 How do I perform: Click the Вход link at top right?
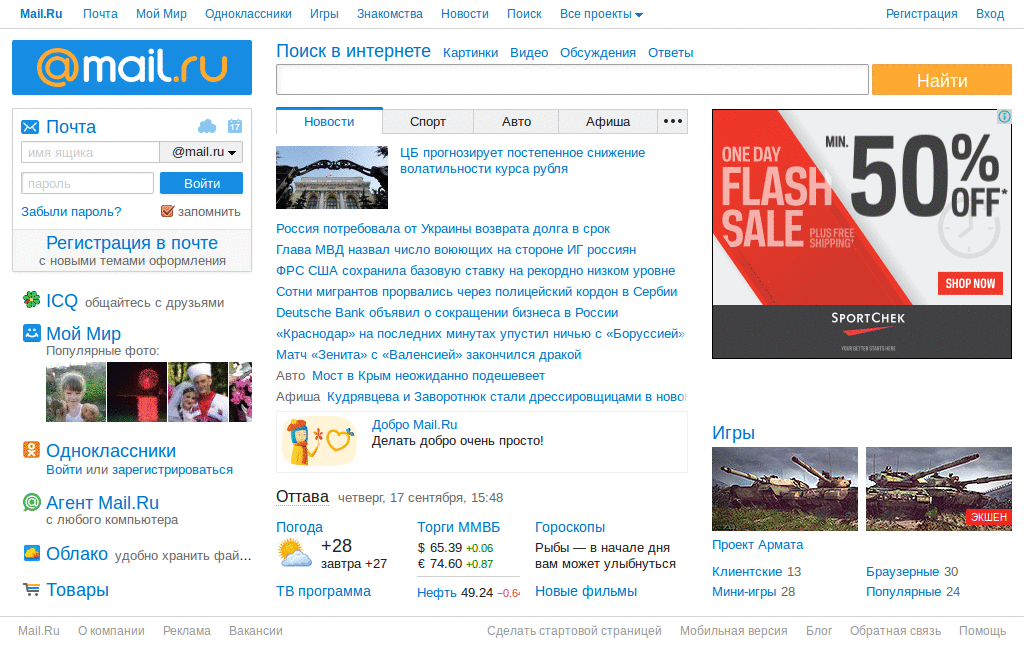[x=990, y=14]
